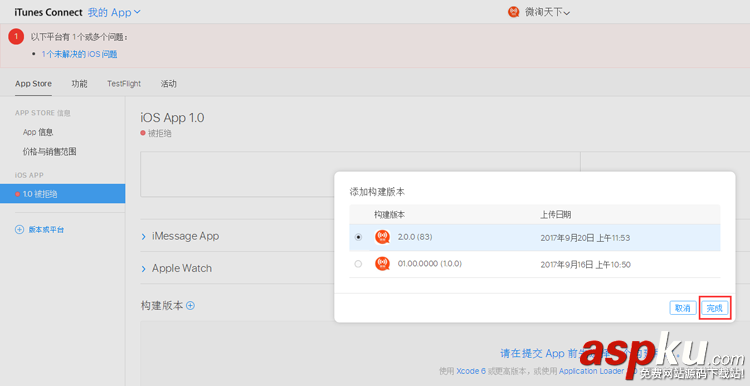Click the 被拒绝 status under iOS App 1.0
Viewport: 750px width, 386px height.
pyautogui.click(x=159, y=133)
